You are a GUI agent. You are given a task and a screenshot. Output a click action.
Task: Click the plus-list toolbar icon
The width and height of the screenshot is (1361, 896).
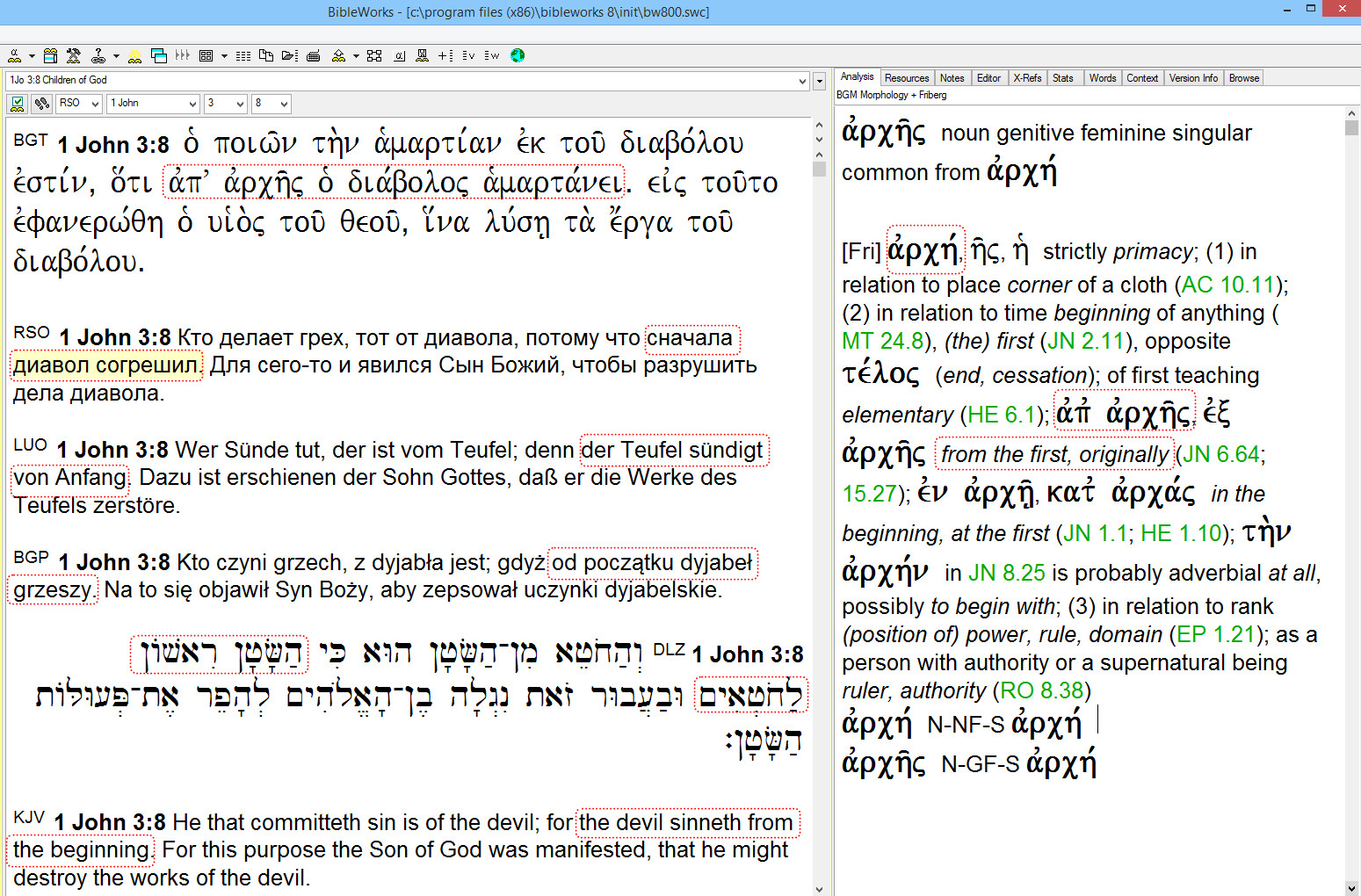click(445, 56)
